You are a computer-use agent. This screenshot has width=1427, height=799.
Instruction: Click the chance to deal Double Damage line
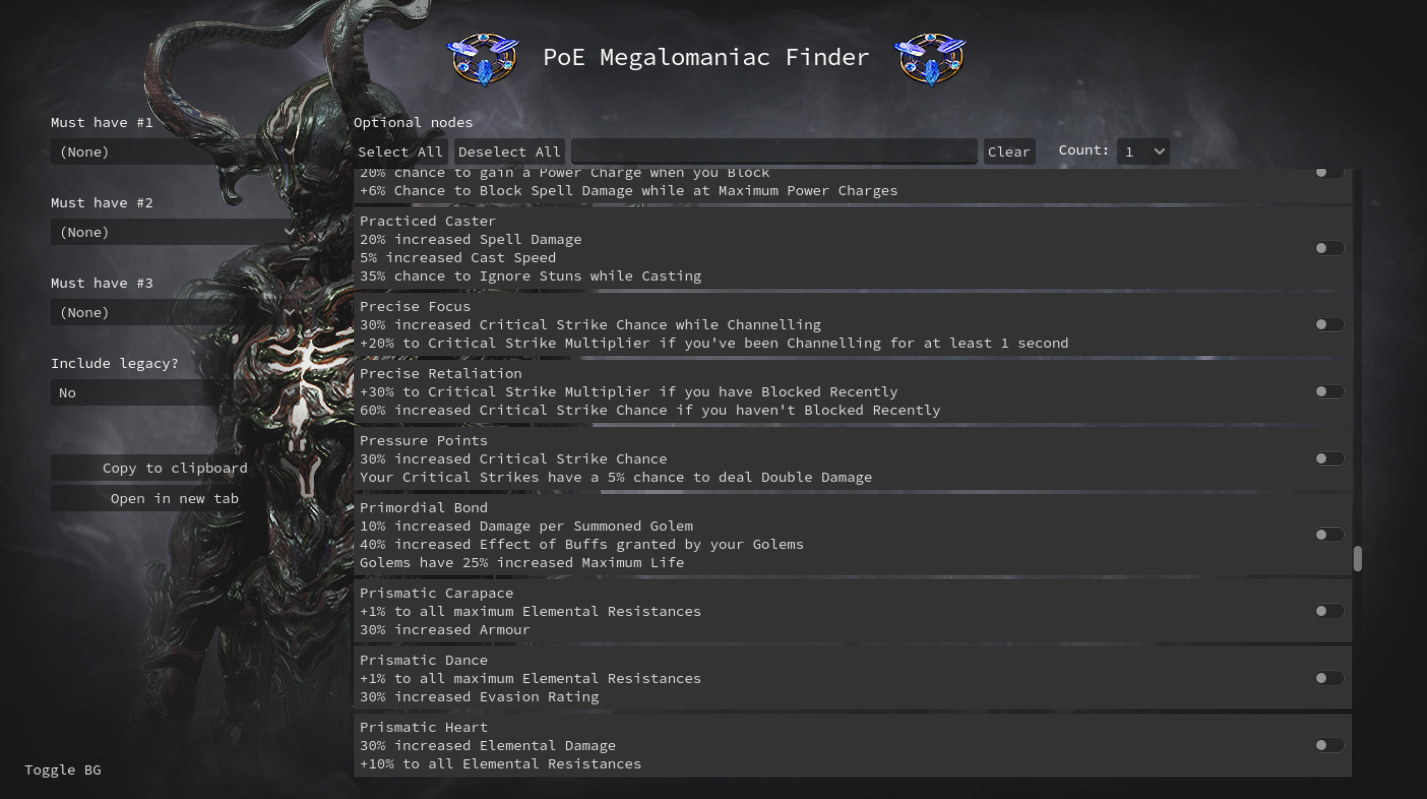[x=616, y=477]
